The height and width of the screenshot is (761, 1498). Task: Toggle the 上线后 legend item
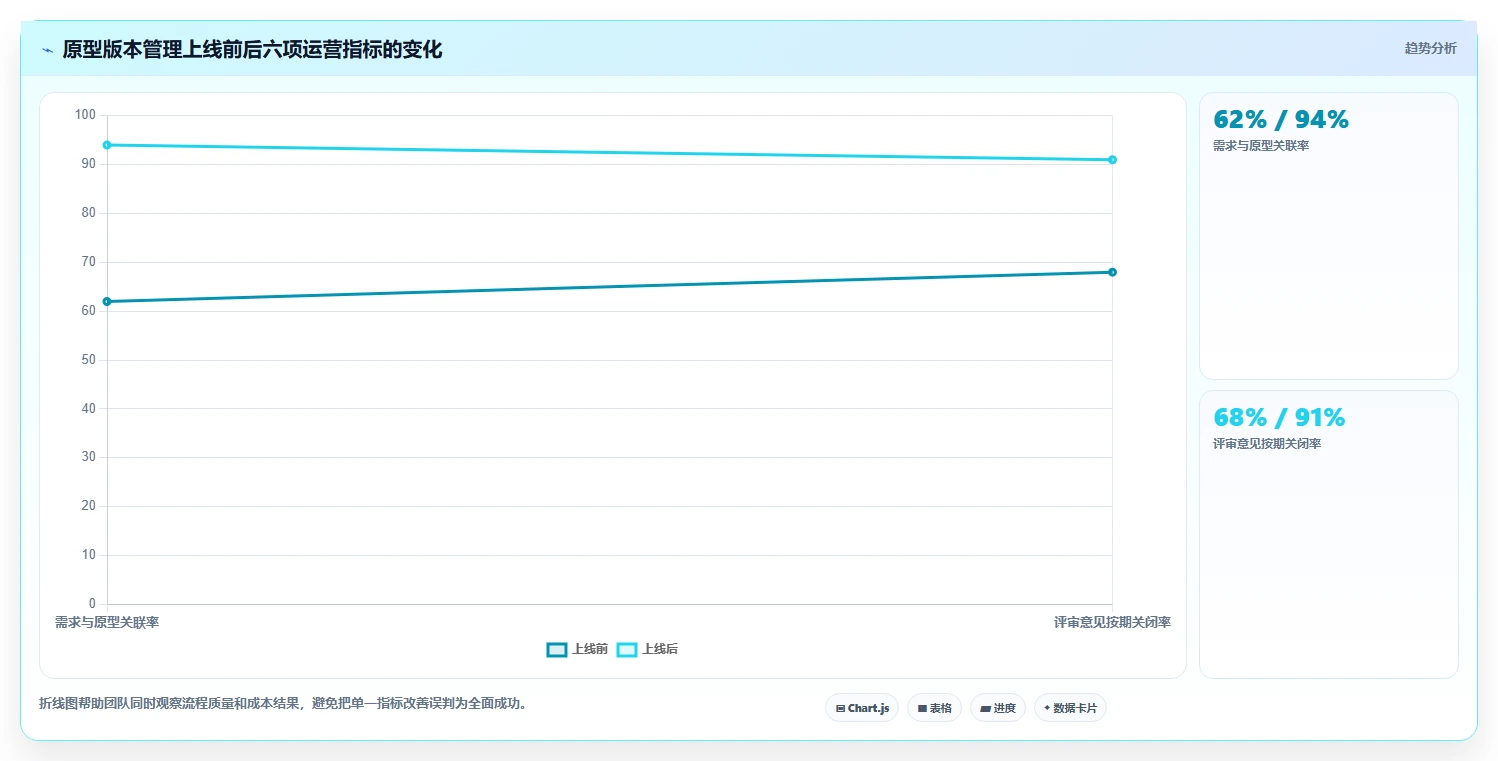pyautogui.click(x=647, y=649)
